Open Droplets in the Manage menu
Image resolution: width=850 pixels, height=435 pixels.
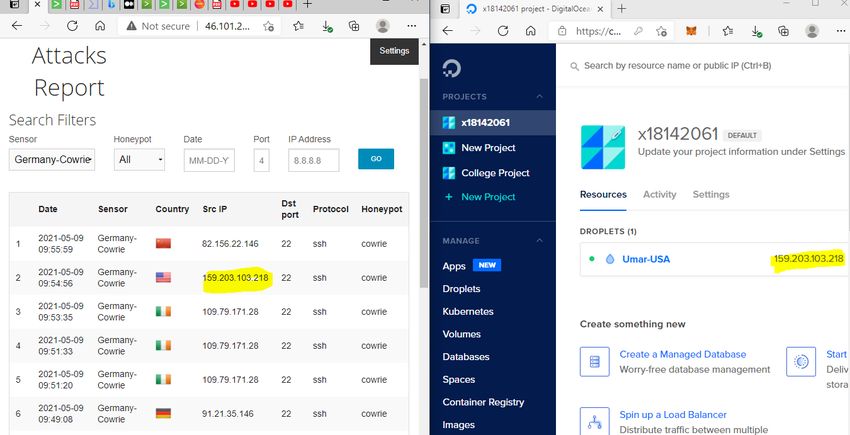click(461, 289)
